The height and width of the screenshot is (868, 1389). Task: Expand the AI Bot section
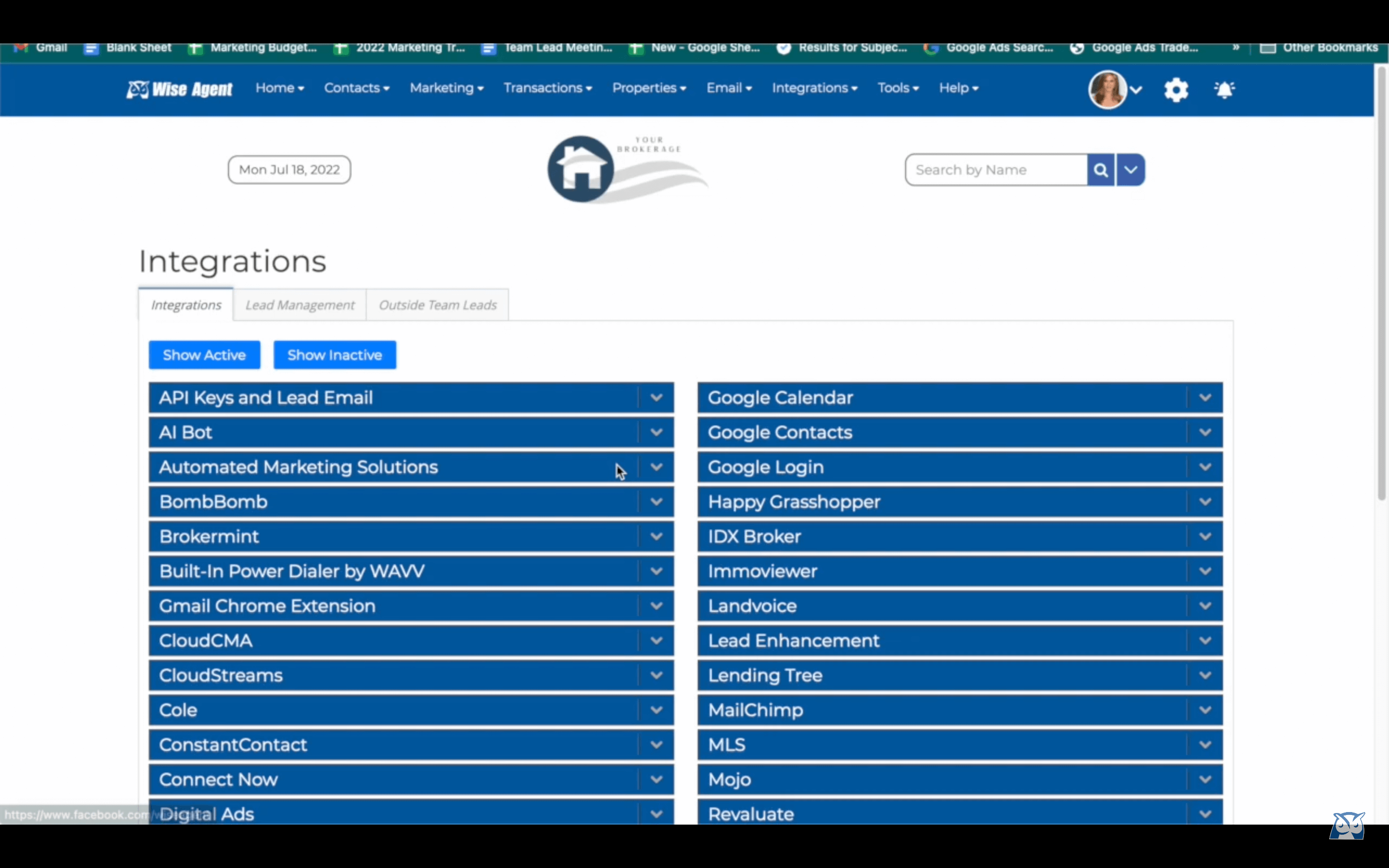pos(656,432)
